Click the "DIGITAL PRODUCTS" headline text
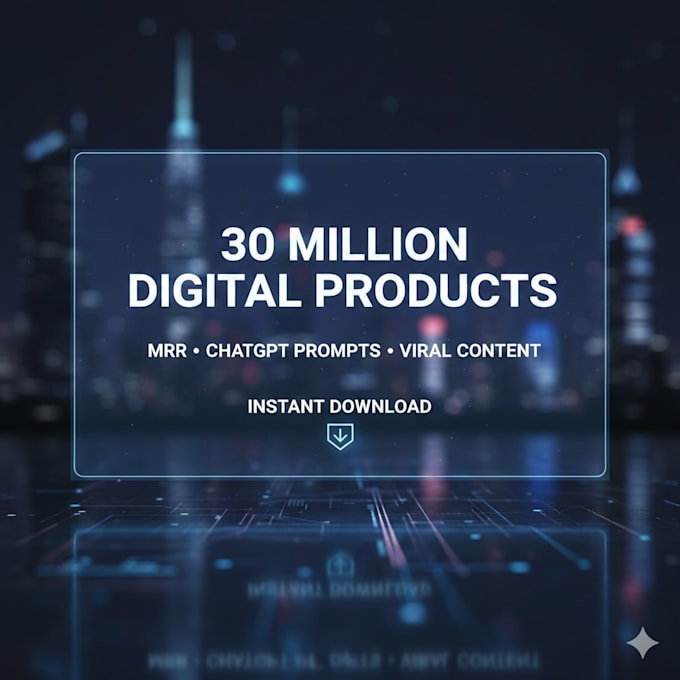The height and width of the screenshot is (680, 680). 343,290
